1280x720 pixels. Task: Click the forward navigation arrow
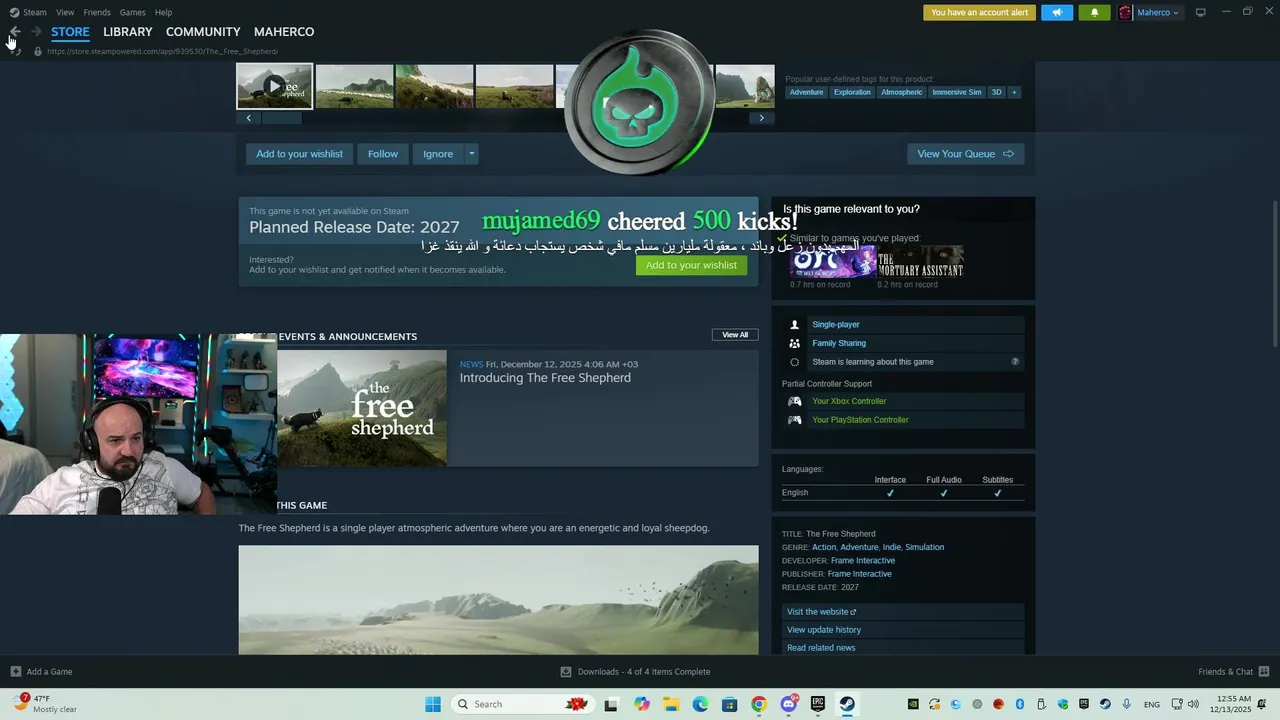(x=36, y=32)
